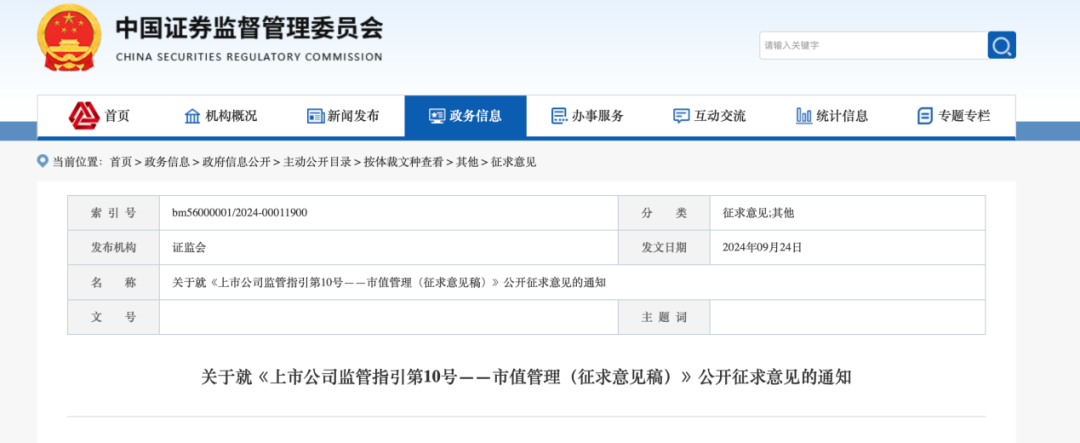Click the list icon beside 专题专栏
The width and height of the screenshot is (1080, 443).
click(925, 116)
